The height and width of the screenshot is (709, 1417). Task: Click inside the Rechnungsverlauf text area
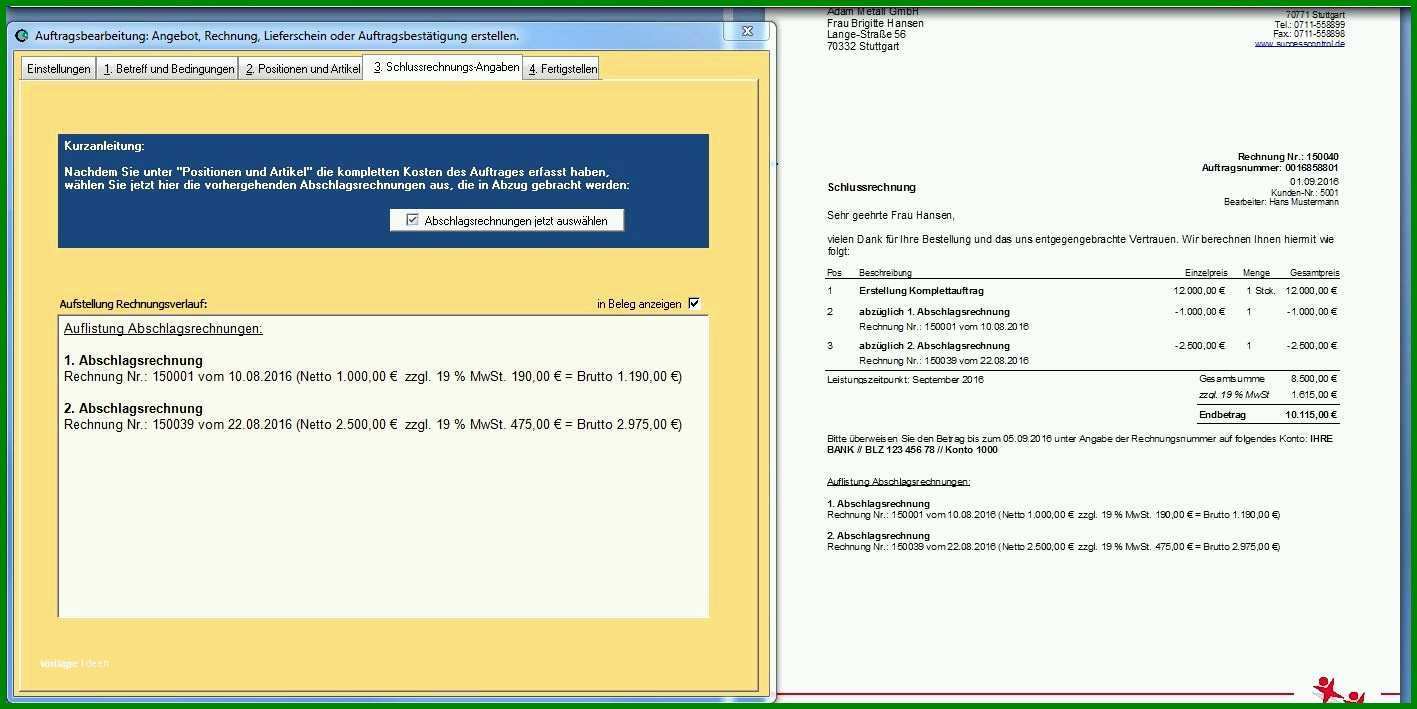pyautogui.click(x=384, y=466)
